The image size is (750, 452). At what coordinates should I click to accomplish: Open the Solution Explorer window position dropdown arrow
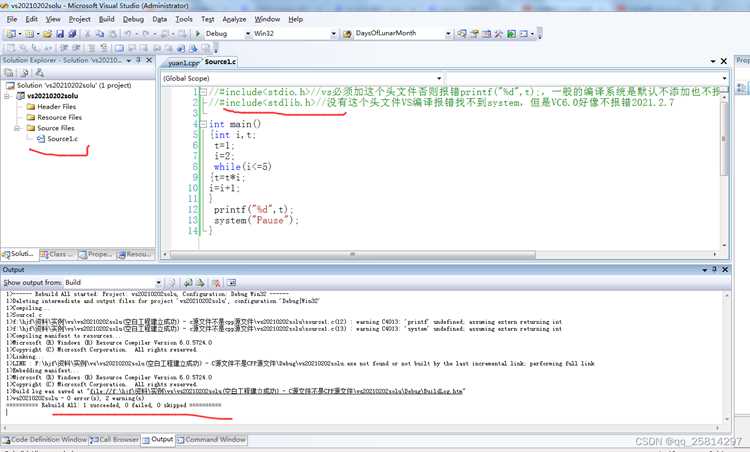pos(129,60)
